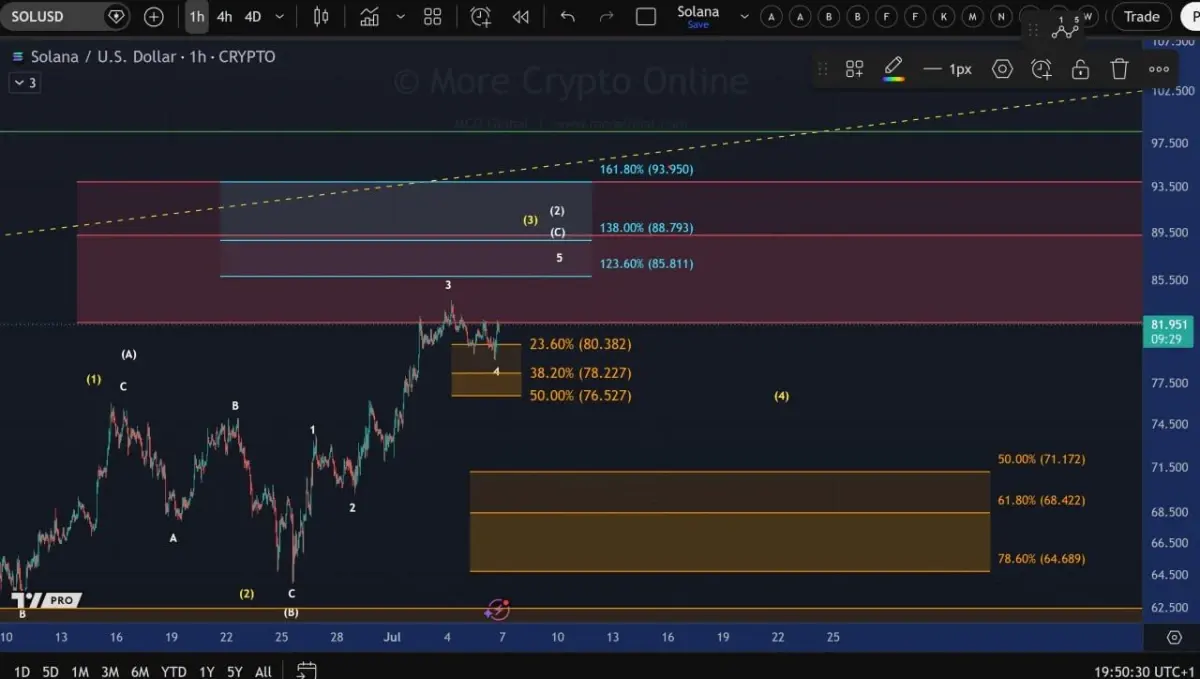Click the 78.60% (64.689) support label

point(1041,559)
